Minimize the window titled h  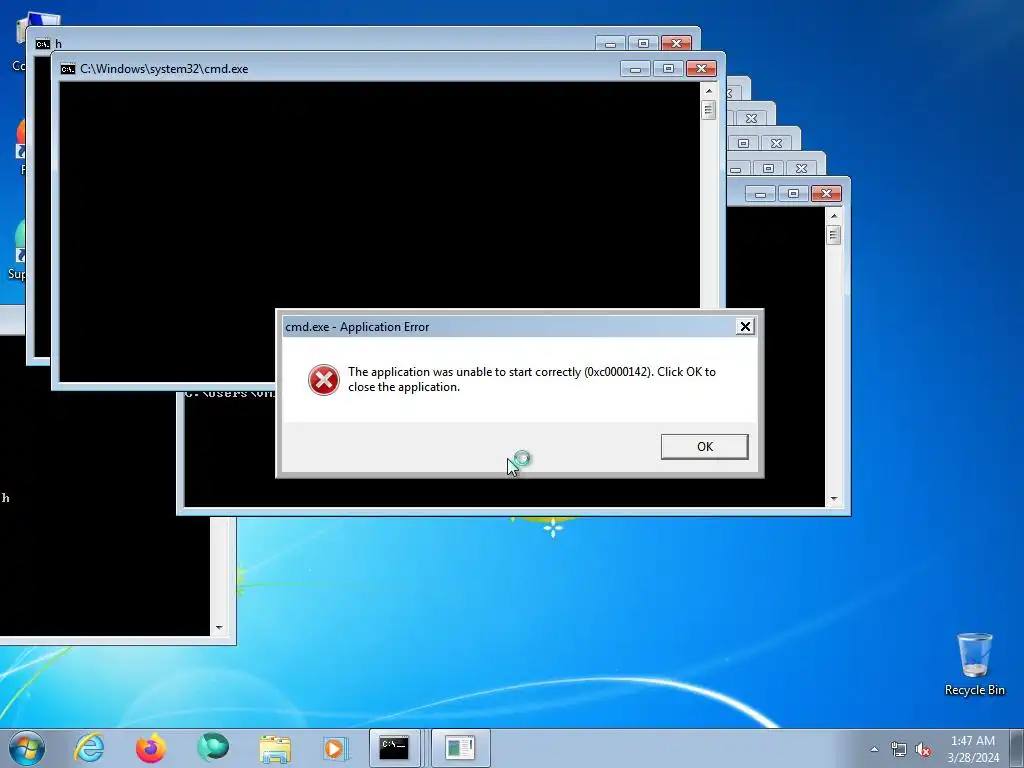[x=610, y=44]
